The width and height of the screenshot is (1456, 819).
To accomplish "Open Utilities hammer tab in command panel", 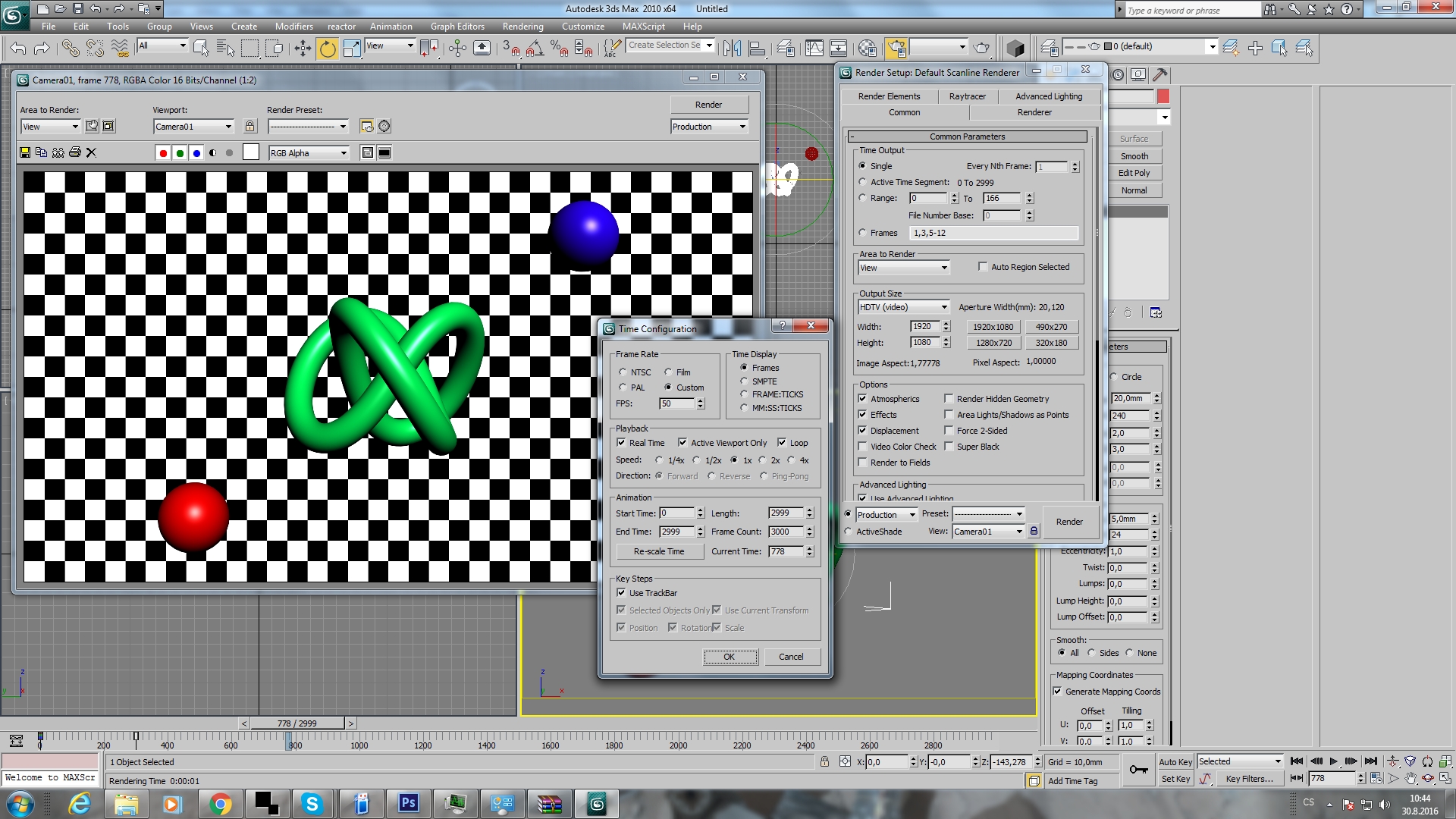I will point(1159,74).
